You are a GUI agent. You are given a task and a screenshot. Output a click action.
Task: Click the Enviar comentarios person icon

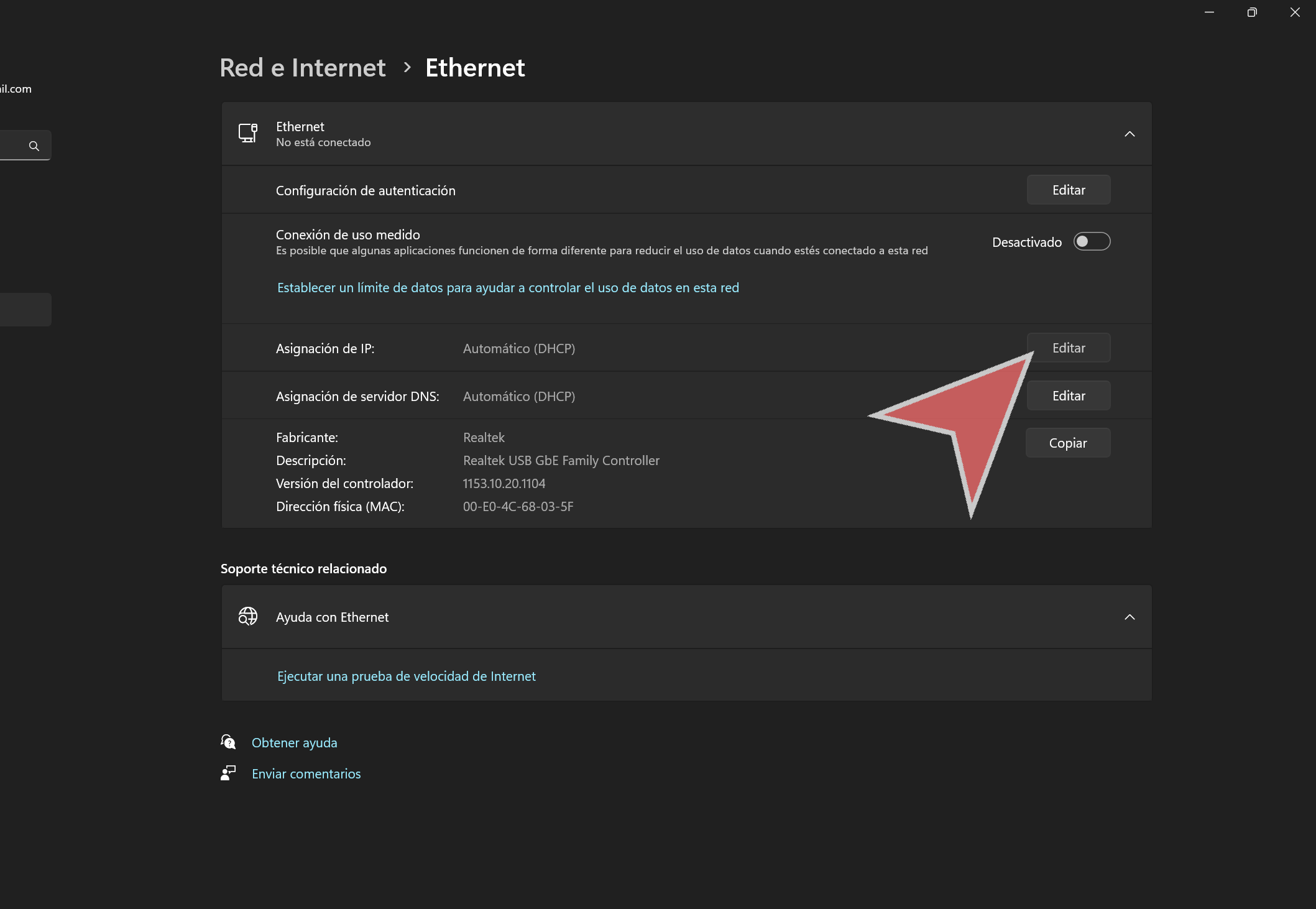point(228,773)
